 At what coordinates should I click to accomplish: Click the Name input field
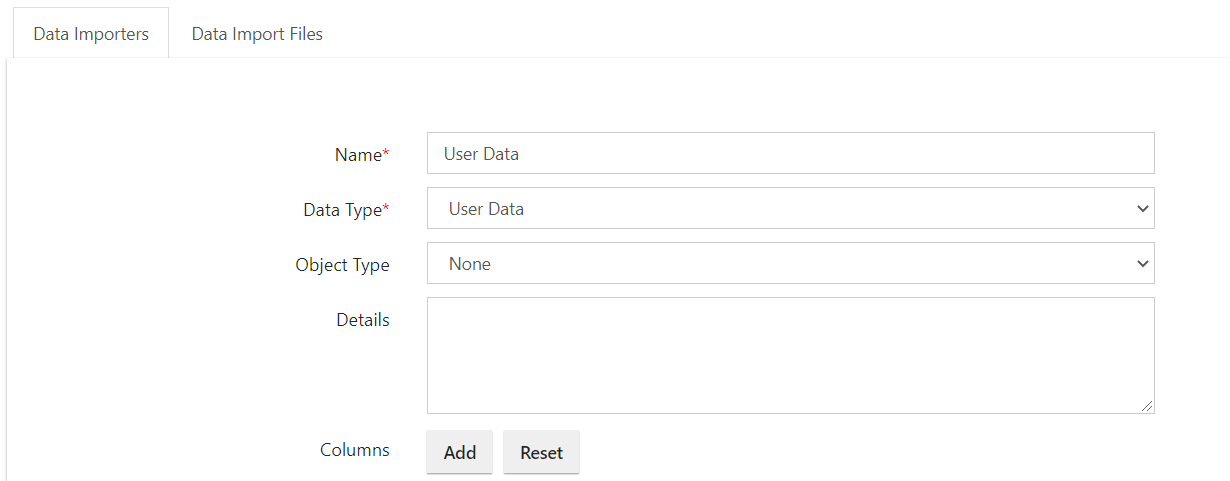pos(790,153)
